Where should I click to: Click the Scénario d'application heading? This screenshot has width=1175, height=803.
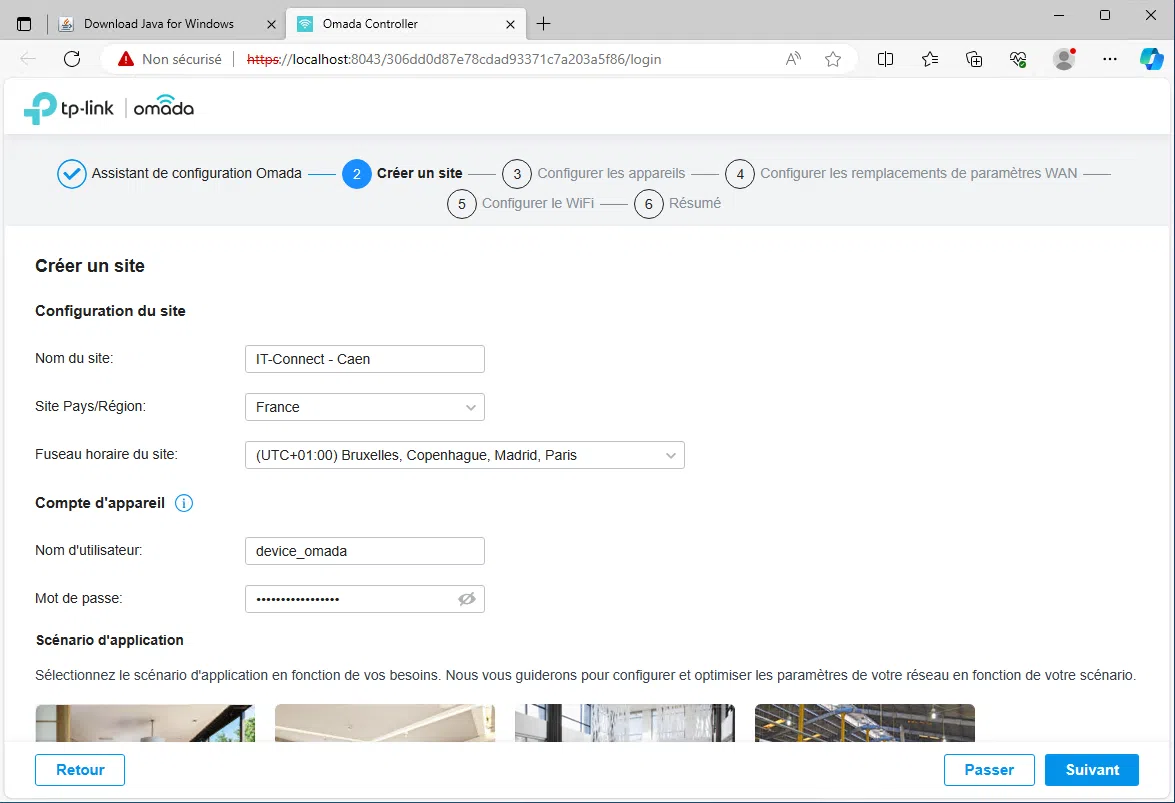tap(109, 640)
